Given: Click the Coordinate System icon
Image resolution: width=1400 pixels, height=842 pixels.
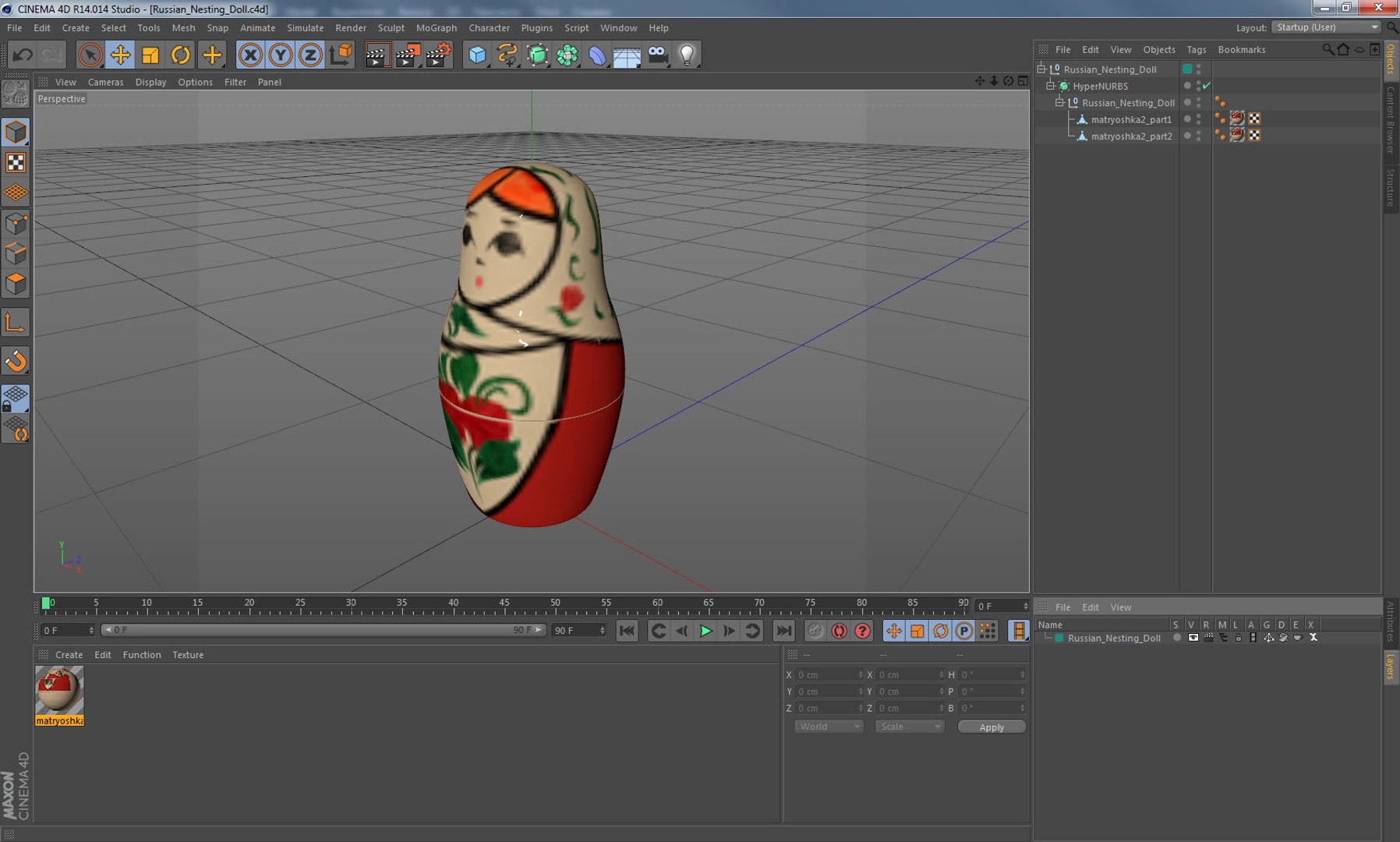Looking at the screenshot, I should pyautogui.click(x=341, y=55).
